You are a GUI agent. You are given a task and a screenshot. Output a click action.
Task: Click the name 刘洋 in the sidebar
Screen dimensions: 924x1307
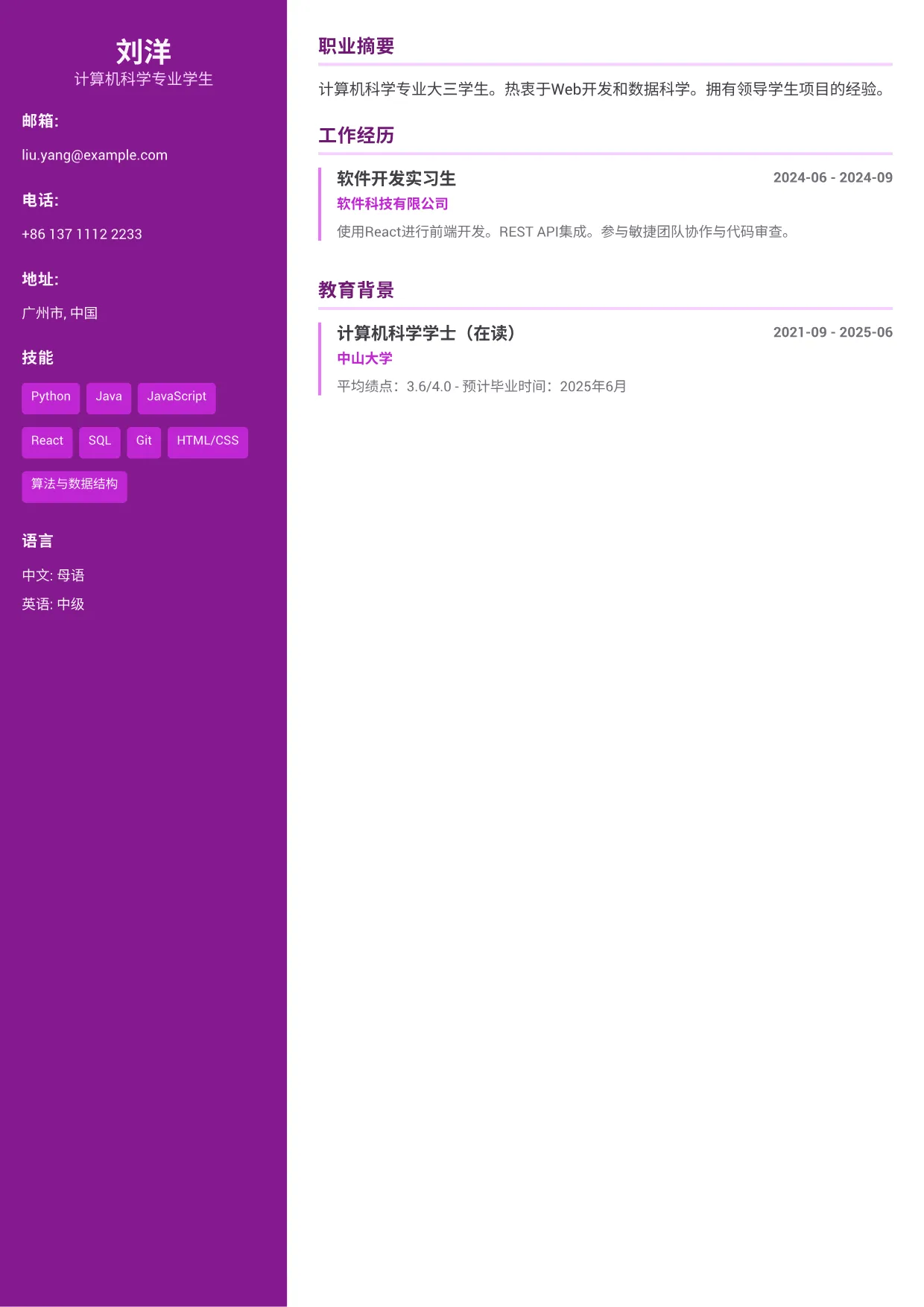point(143,52)
